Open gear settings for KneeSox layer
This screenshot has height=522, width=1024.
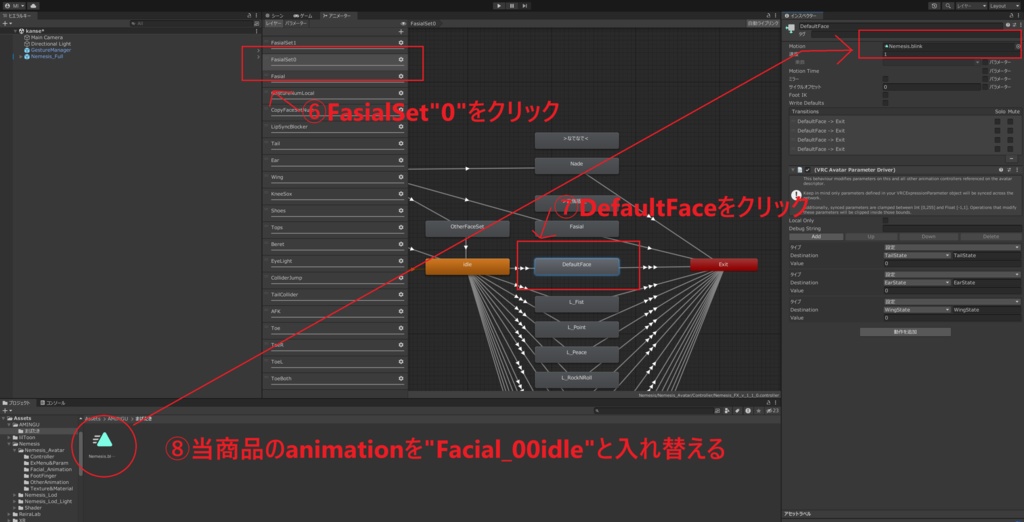(401, 194)
